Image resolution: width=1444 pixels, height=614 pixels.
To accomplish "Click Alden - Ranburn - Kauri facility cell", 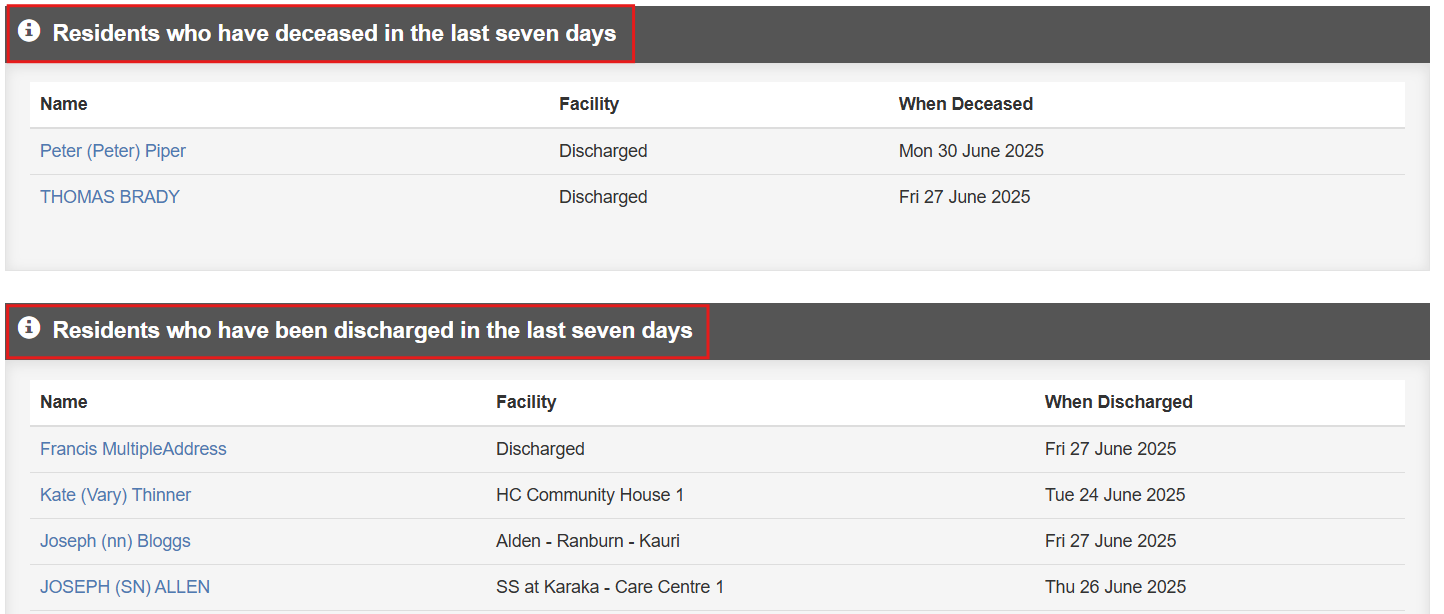I will 588,541.
